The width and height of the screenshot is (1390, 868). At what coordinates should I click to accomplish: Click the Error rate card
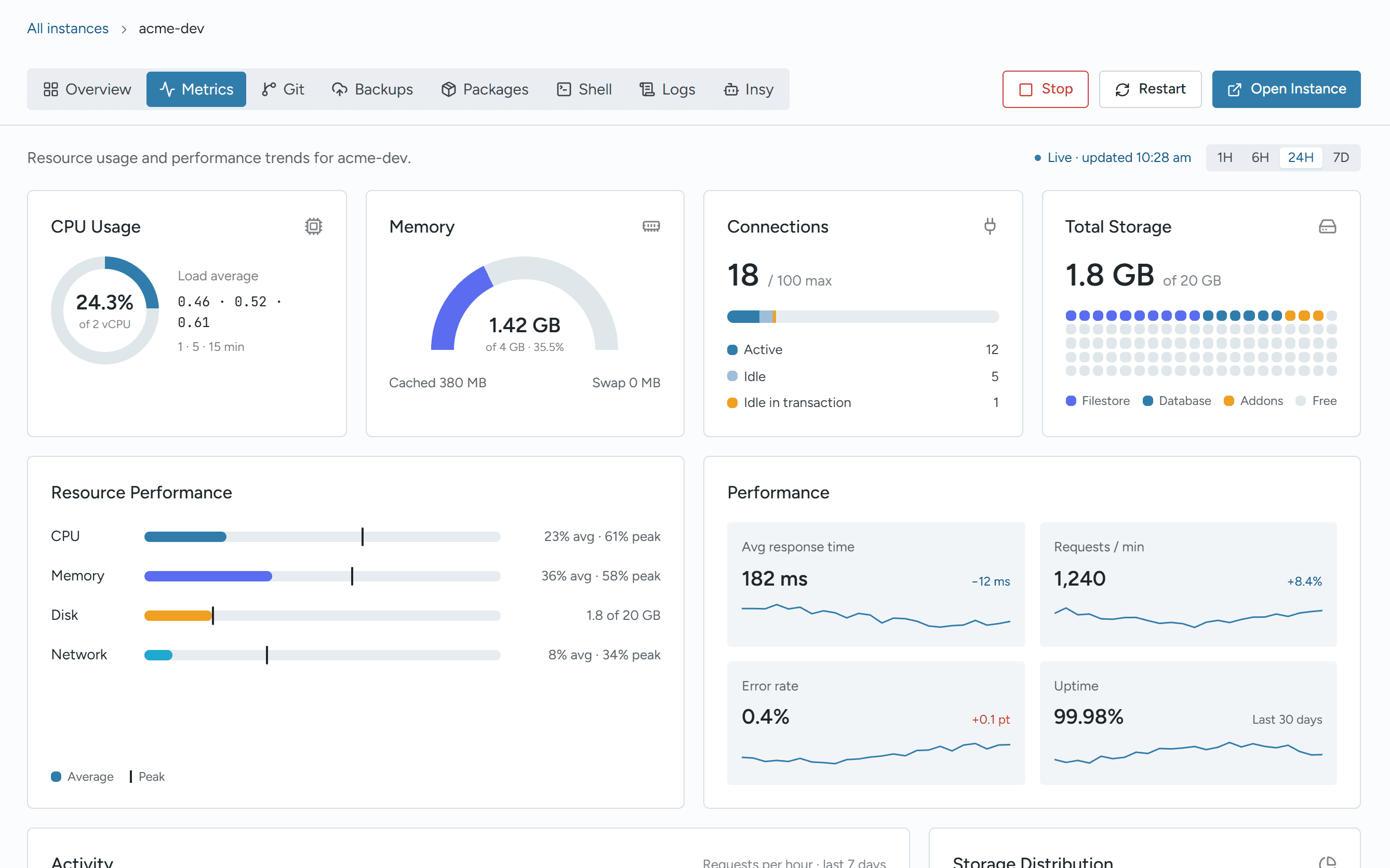point(876,723)
